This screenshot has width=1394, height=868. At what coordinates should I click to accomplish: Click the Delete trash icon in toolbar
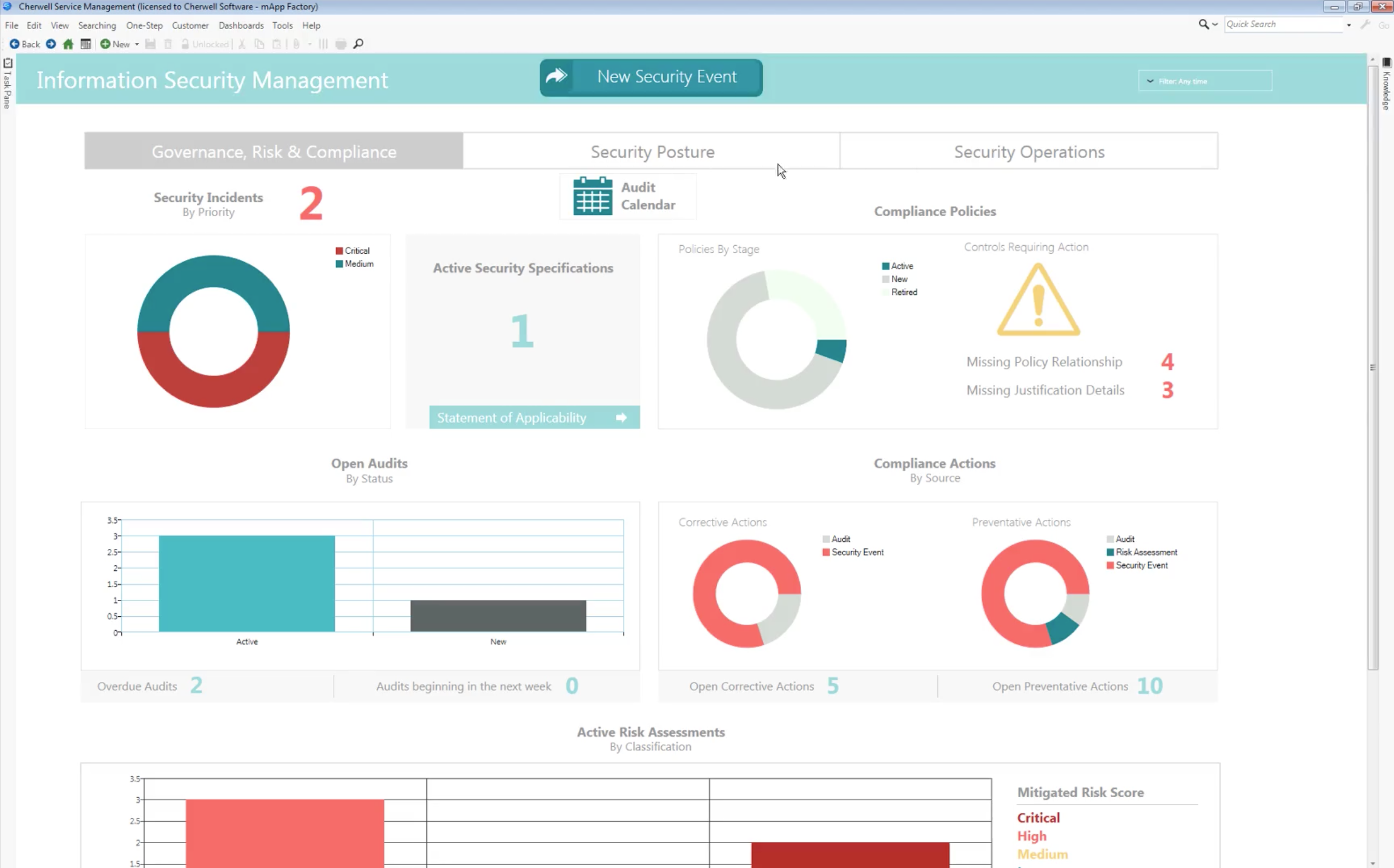pos(168,44)
